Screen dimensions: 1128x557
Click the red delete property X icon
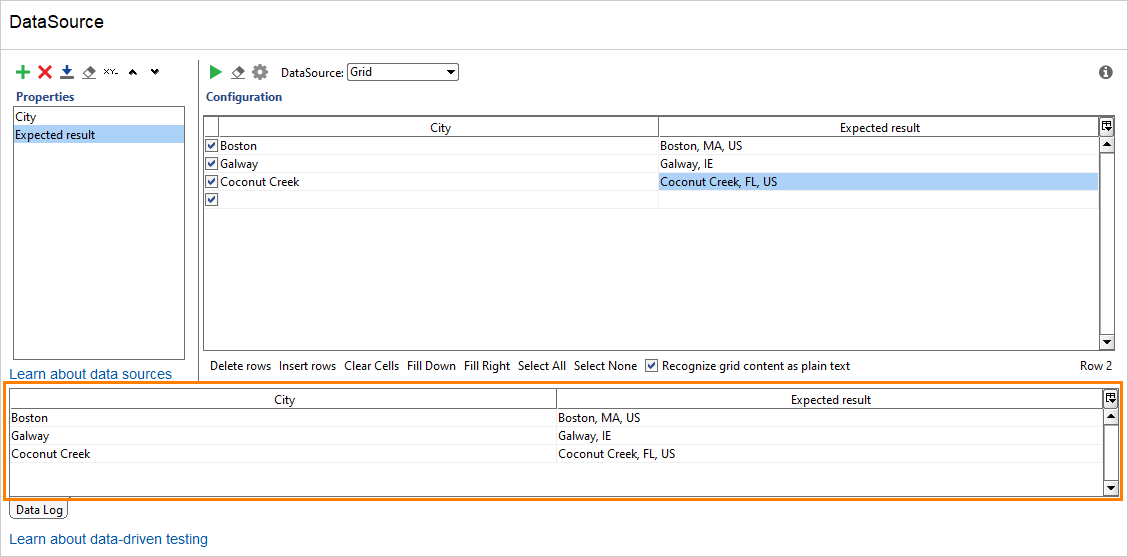click(45, 72)
